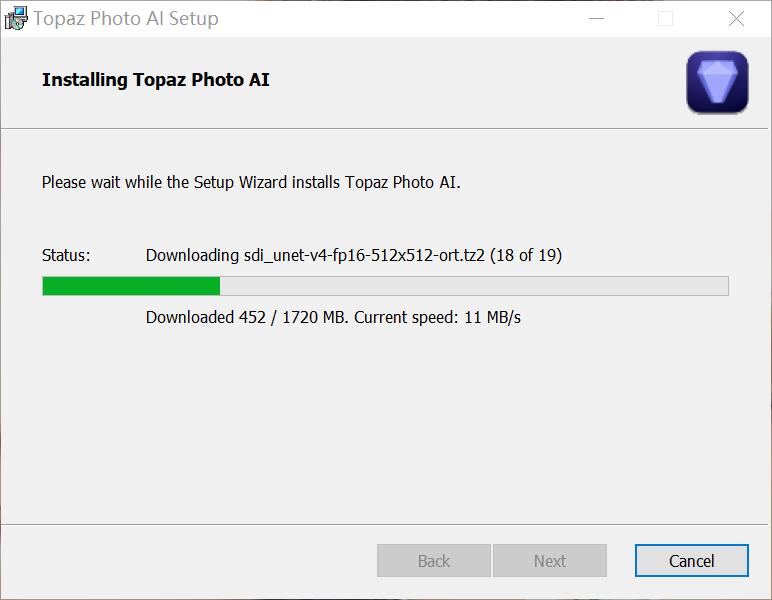This screenshot has height=600, width=772.
Task: Select the sdi_unet-v4-fp16-512x512-ort.tz2 file name text
Action: coord(364,255)
